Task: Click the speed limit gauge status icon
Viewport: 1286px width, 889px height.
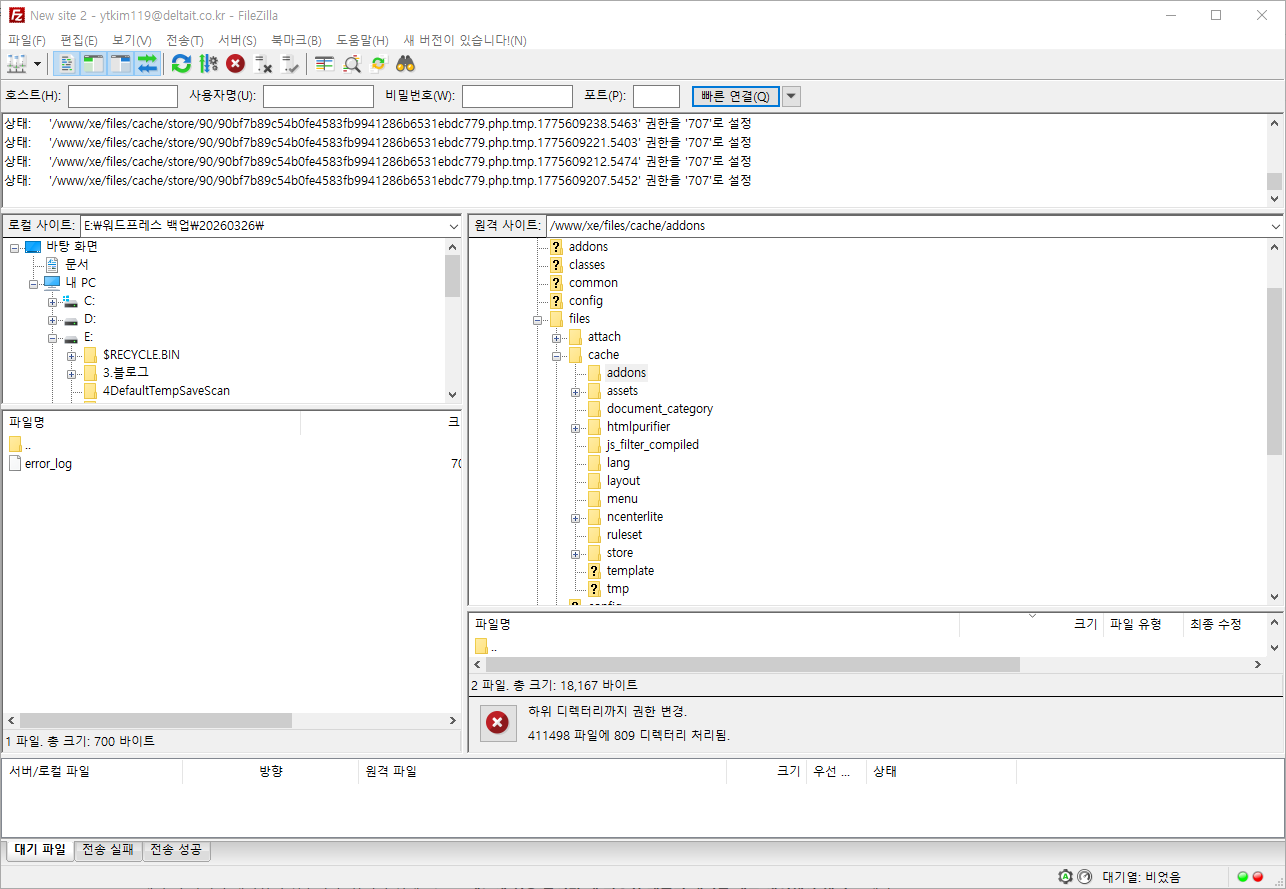Action: [x=1084, y=877]
